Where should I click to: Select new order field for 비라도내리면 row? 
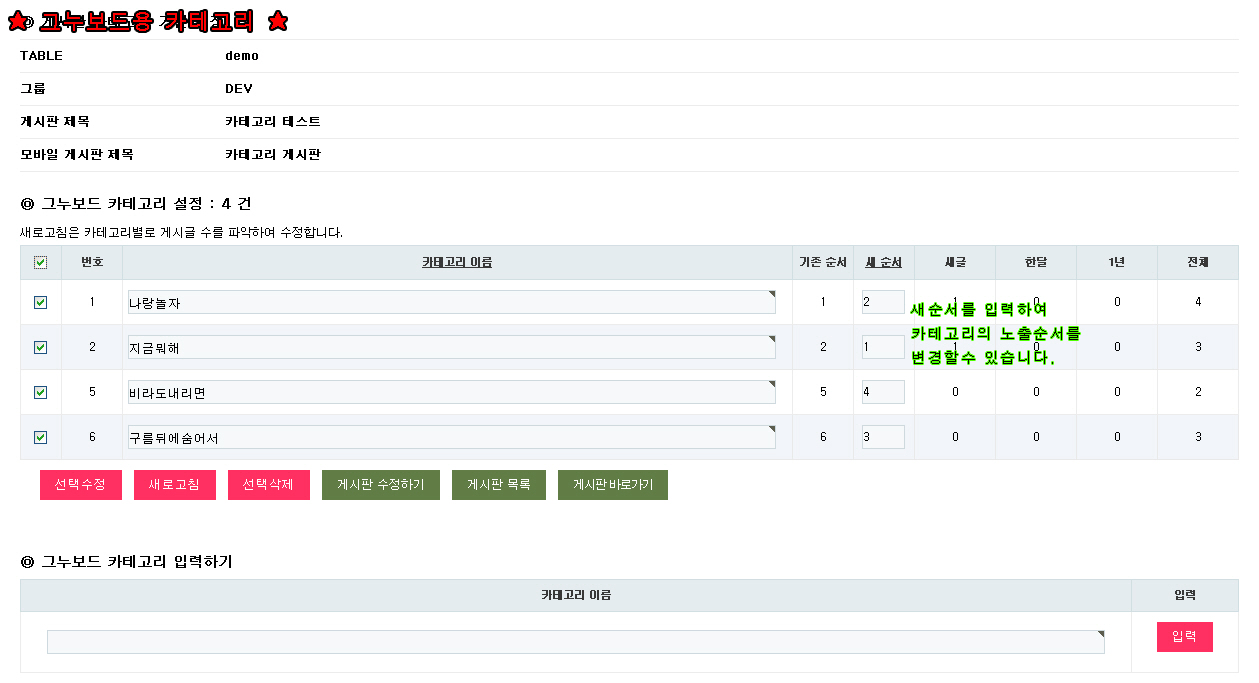[882, 392]
